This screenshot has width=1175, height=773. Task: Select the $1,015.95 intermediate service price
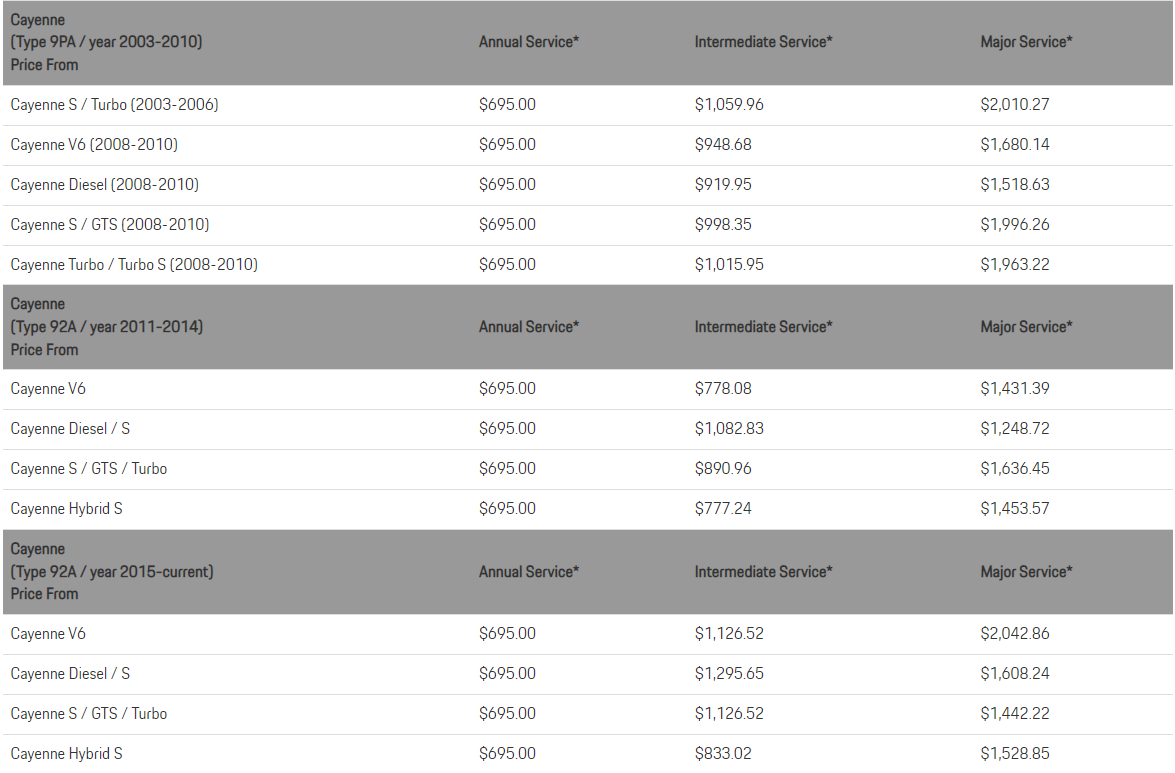(729, 265)
